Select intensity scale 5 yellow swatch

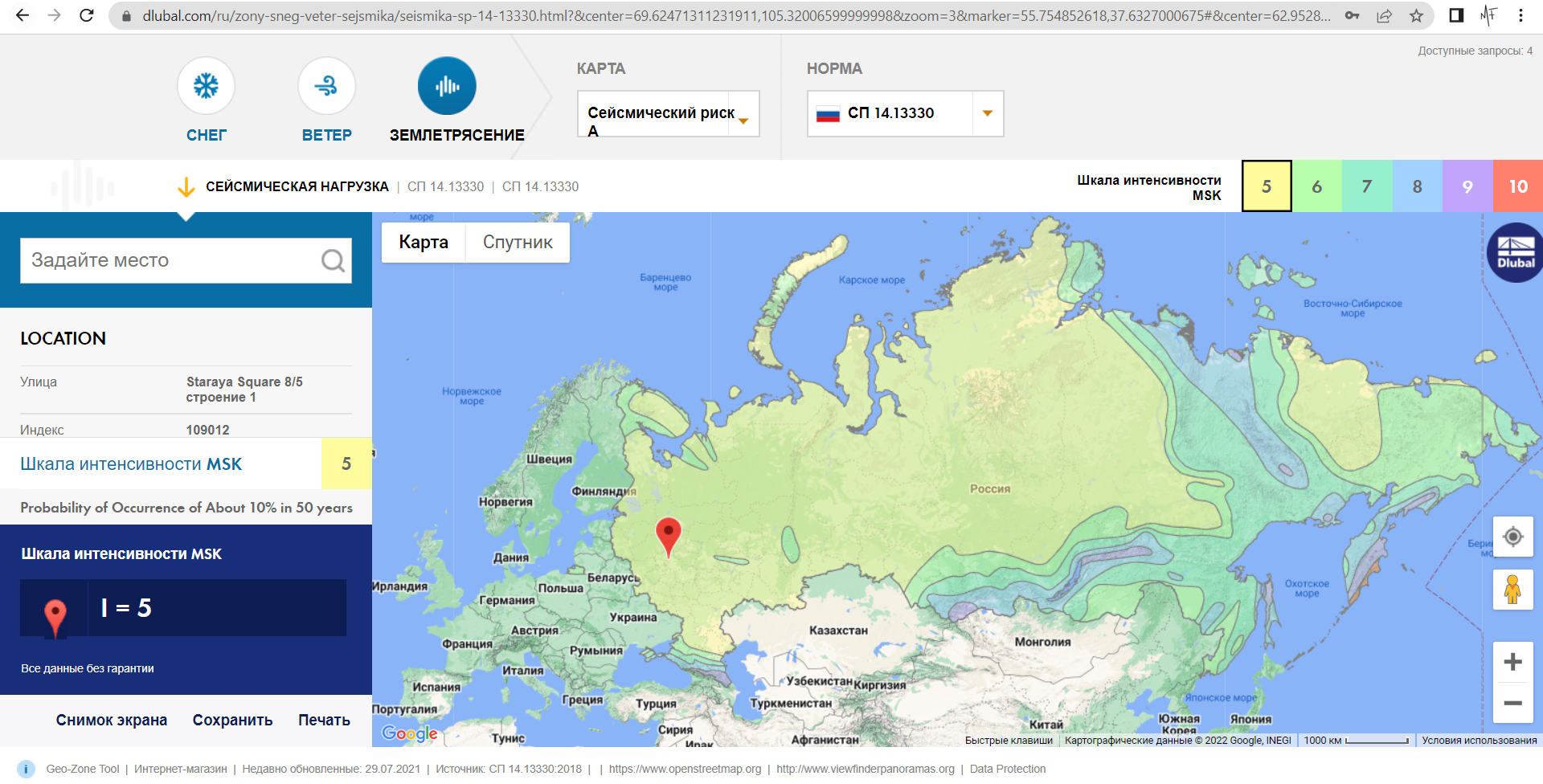click(x=1267, y=186)
